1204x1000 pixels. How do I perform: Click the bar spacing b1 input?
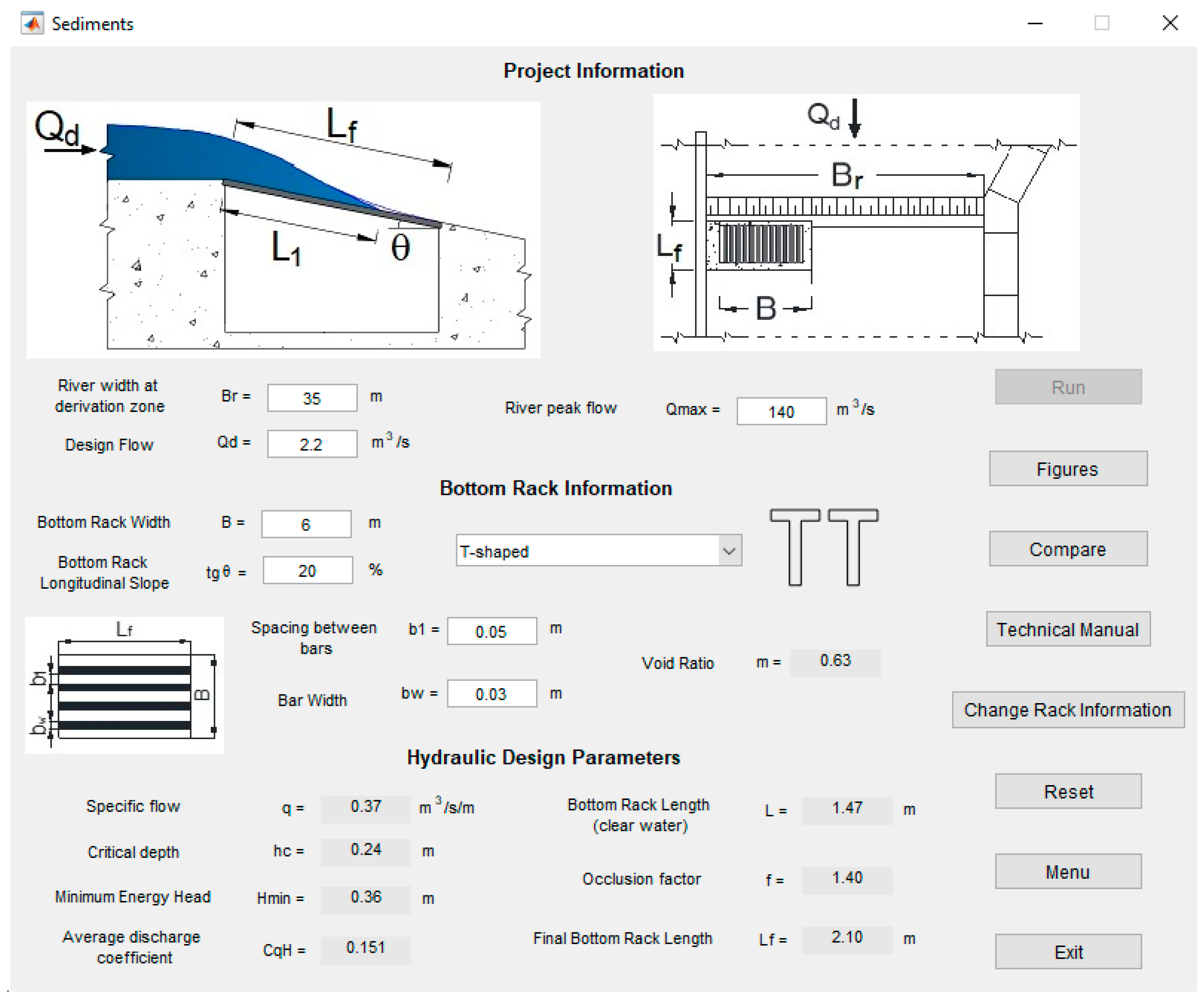[491, 631]
